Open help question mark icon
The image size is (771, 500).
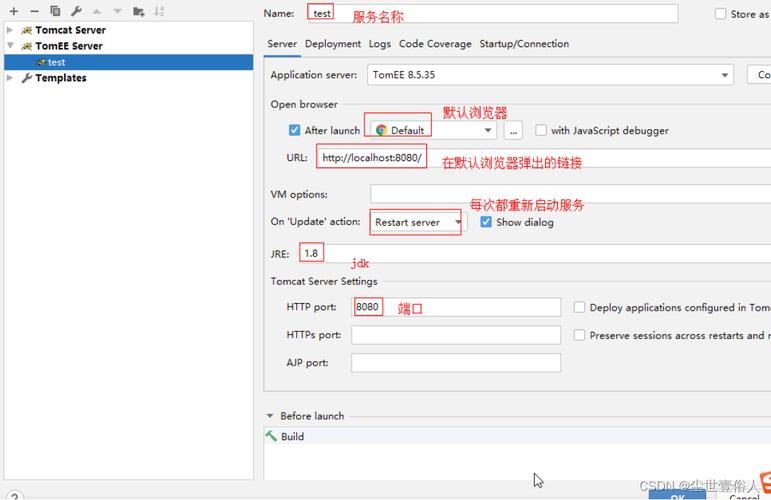click(x=14, y=496)
